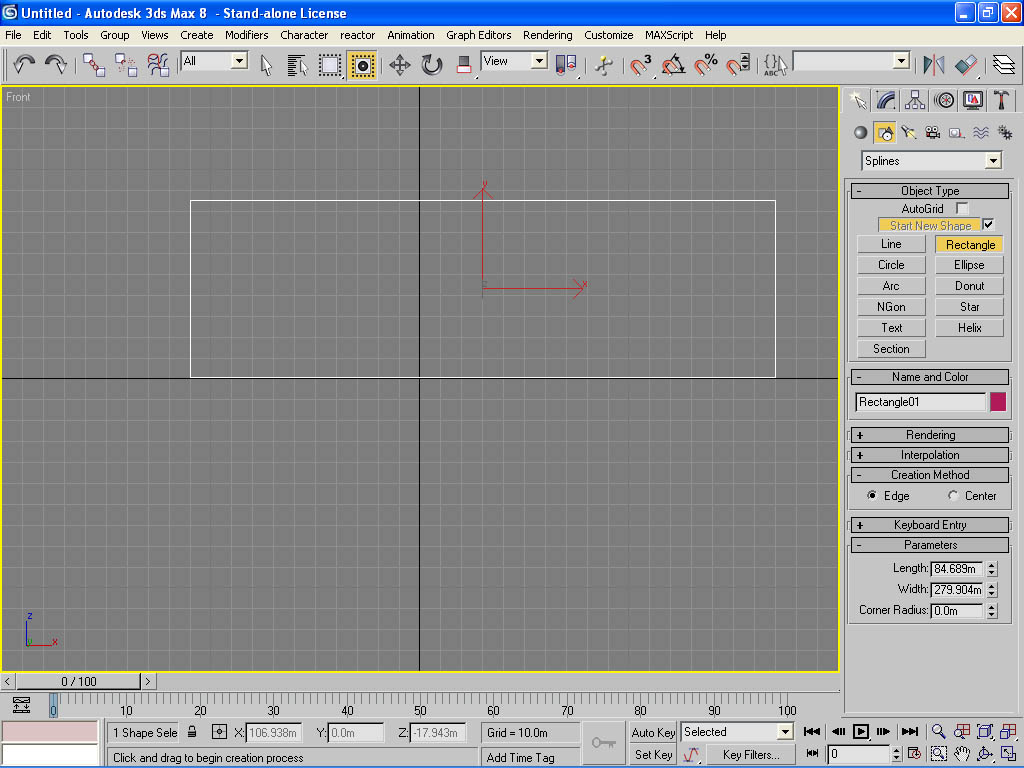The height and width of the screenshot is (768, 1024).
Task: Open the Graph Editors menu
Action: click(x=479, y=35)
